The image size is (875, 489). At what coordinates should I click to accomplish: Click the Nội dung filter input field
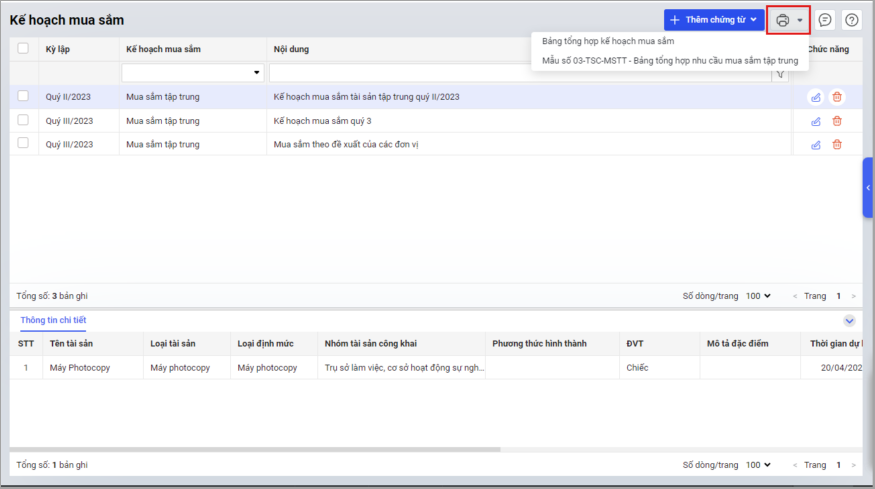tap(520, 73)
